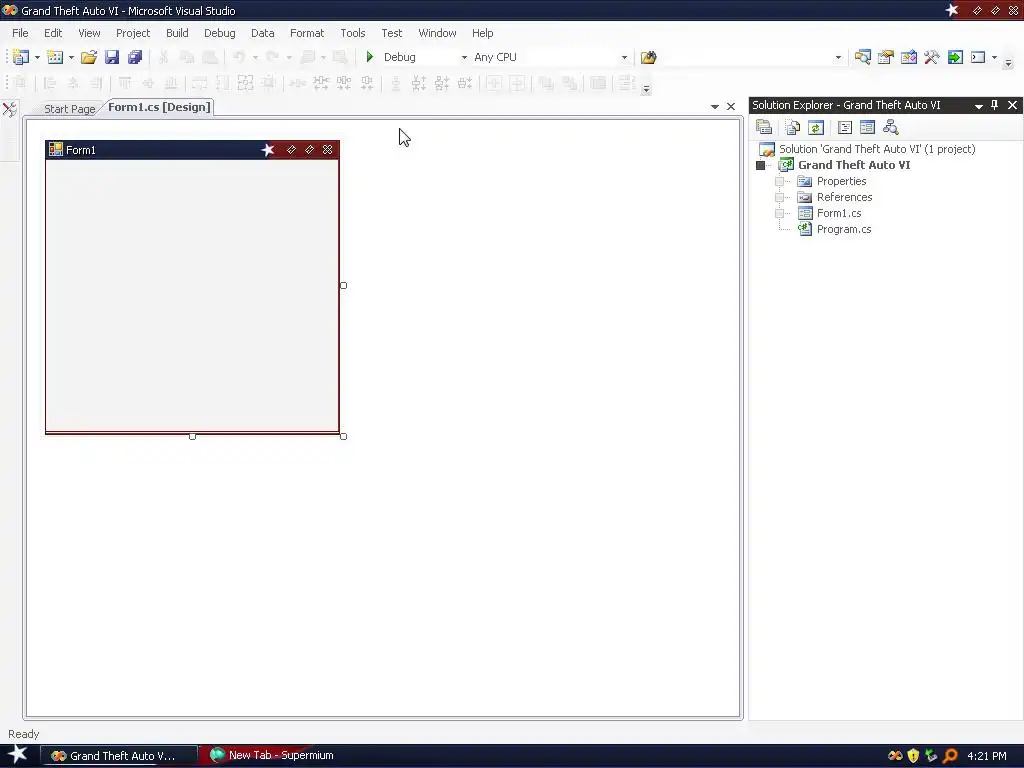Start debugging with the green play arrow
The image size is (1024, 768).
coord(370,57)
